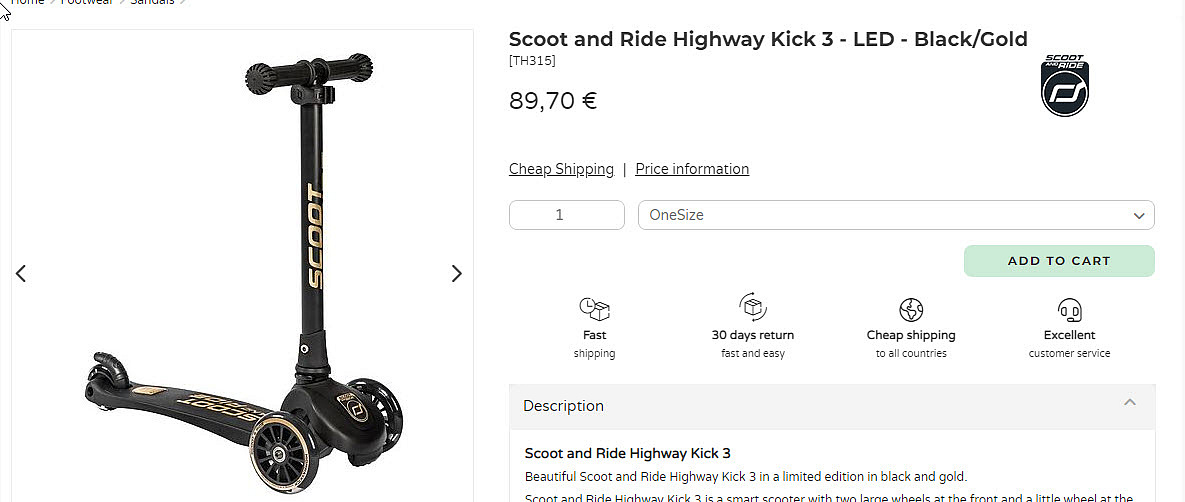Click the quantity input field
The width and height of the screenshot is (1185, 502).
point(567,215)
